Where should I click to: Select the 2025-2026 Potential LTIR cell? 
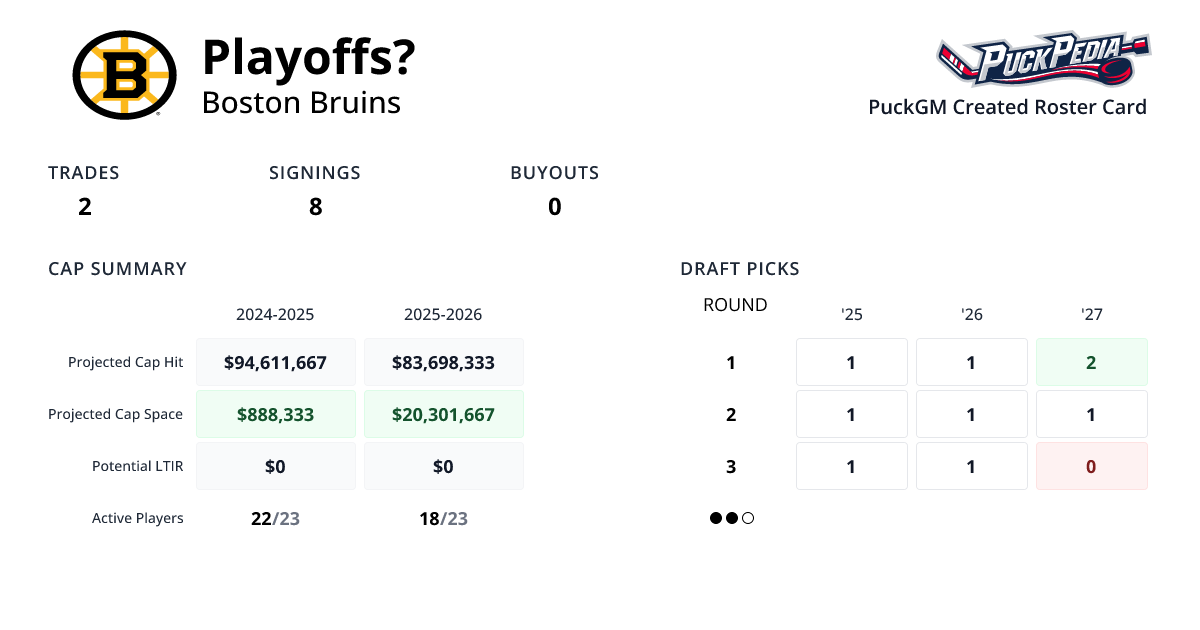click(444, 466)
